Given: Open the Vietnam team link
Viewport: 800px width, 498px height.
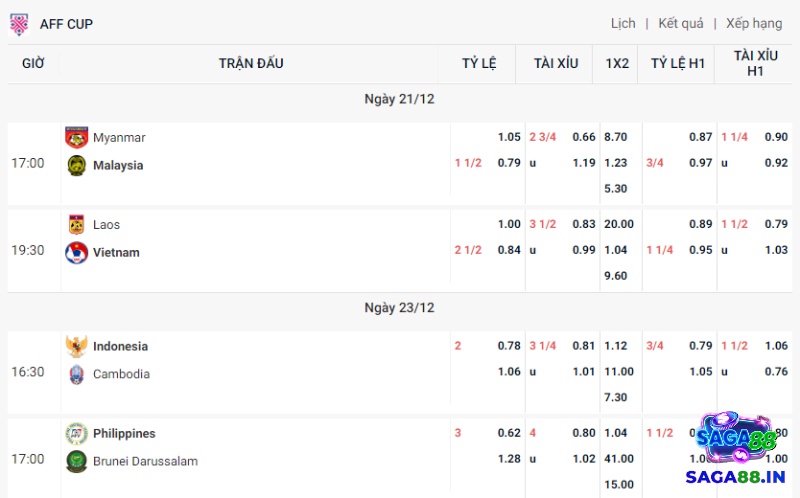Looking at the screenshot, I should point(116,253).
